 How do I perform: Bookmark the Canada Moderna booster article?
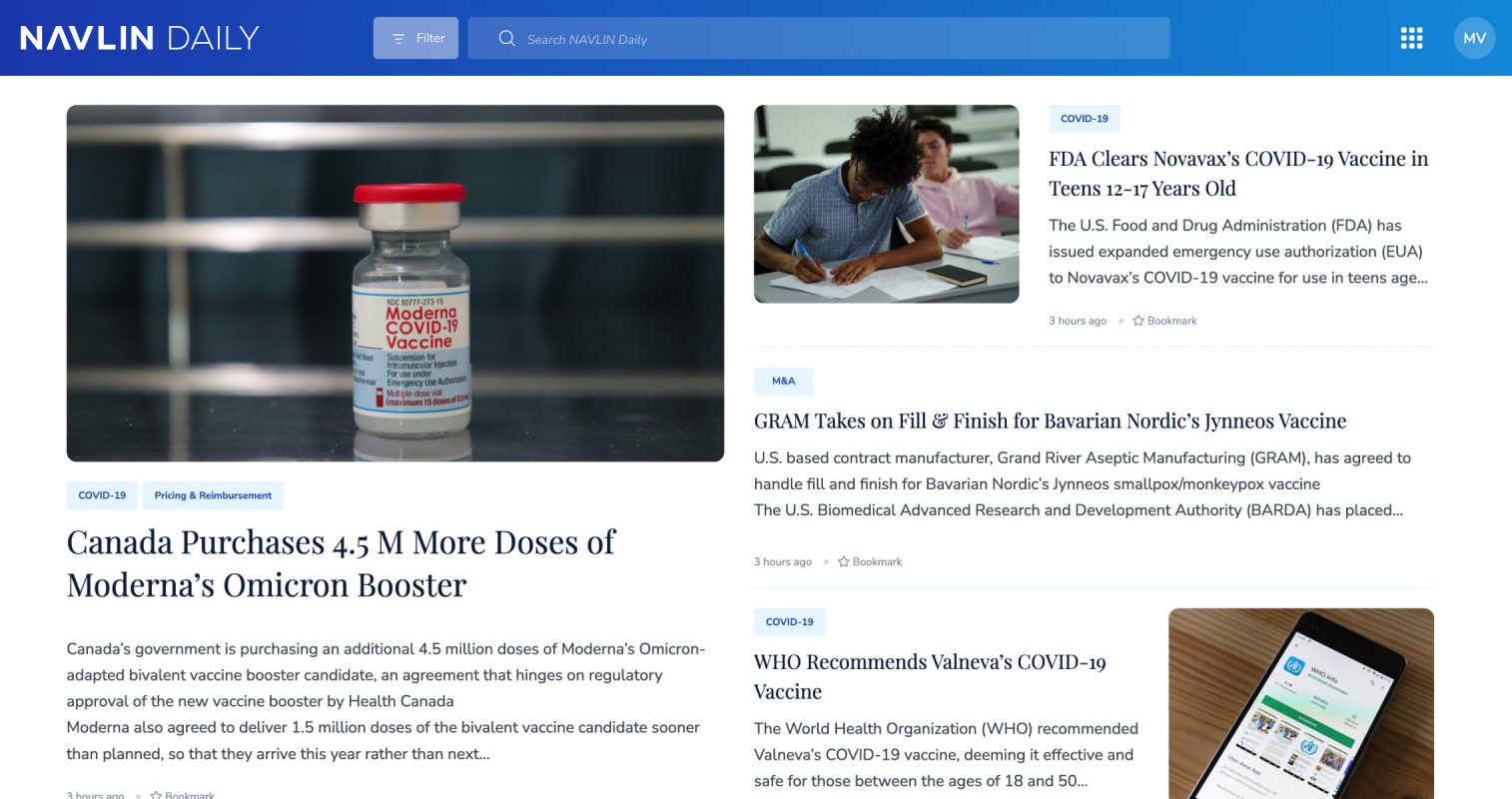[183, 795]
